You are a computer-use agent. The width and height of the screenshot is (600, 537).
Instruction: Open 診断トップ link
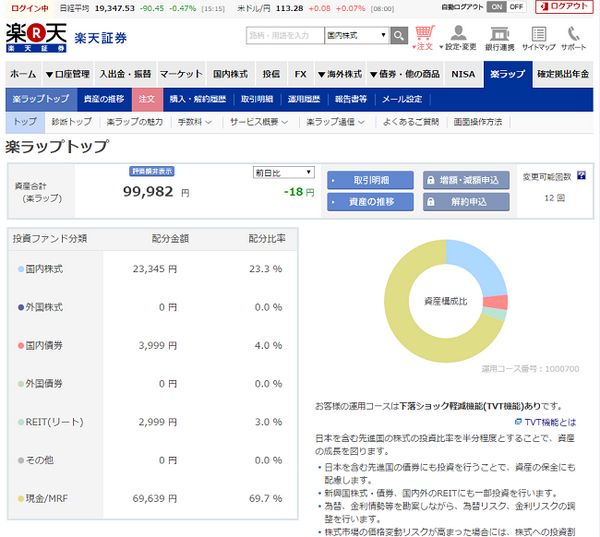pos(72,122)
